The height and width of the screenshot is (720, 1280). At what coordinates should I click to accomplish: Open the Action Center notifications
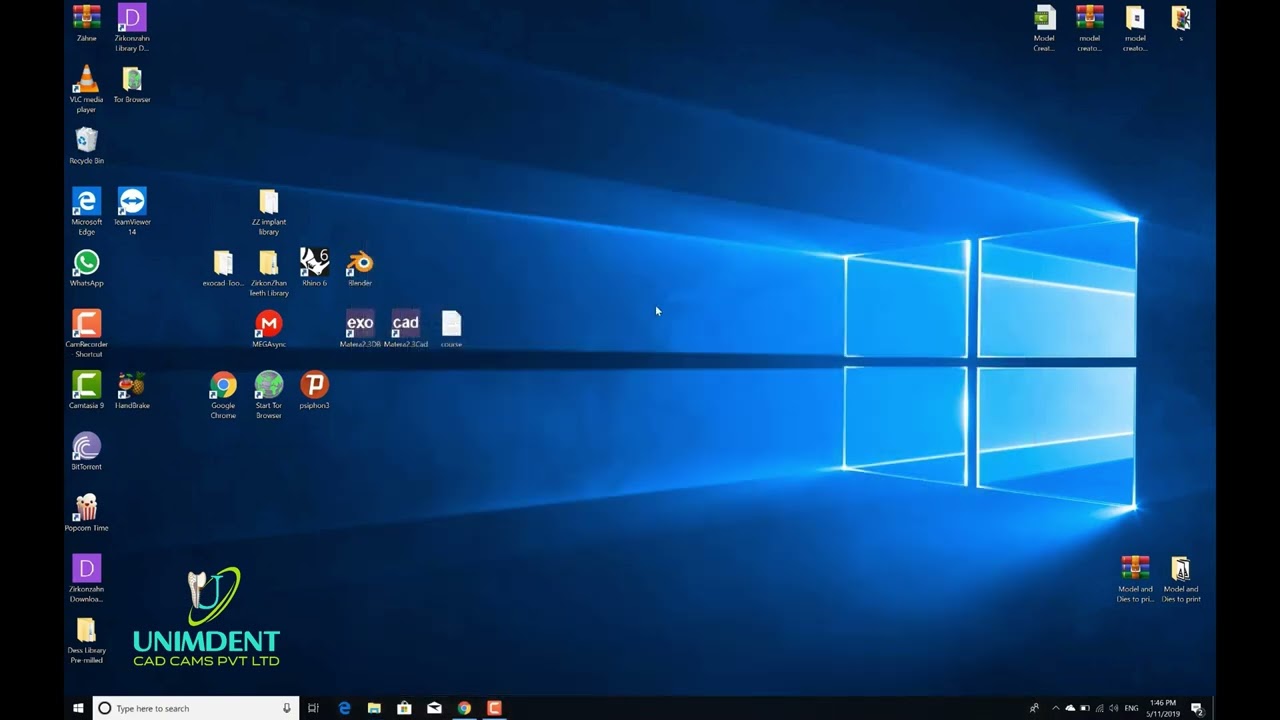click(x=1196, y=708)
